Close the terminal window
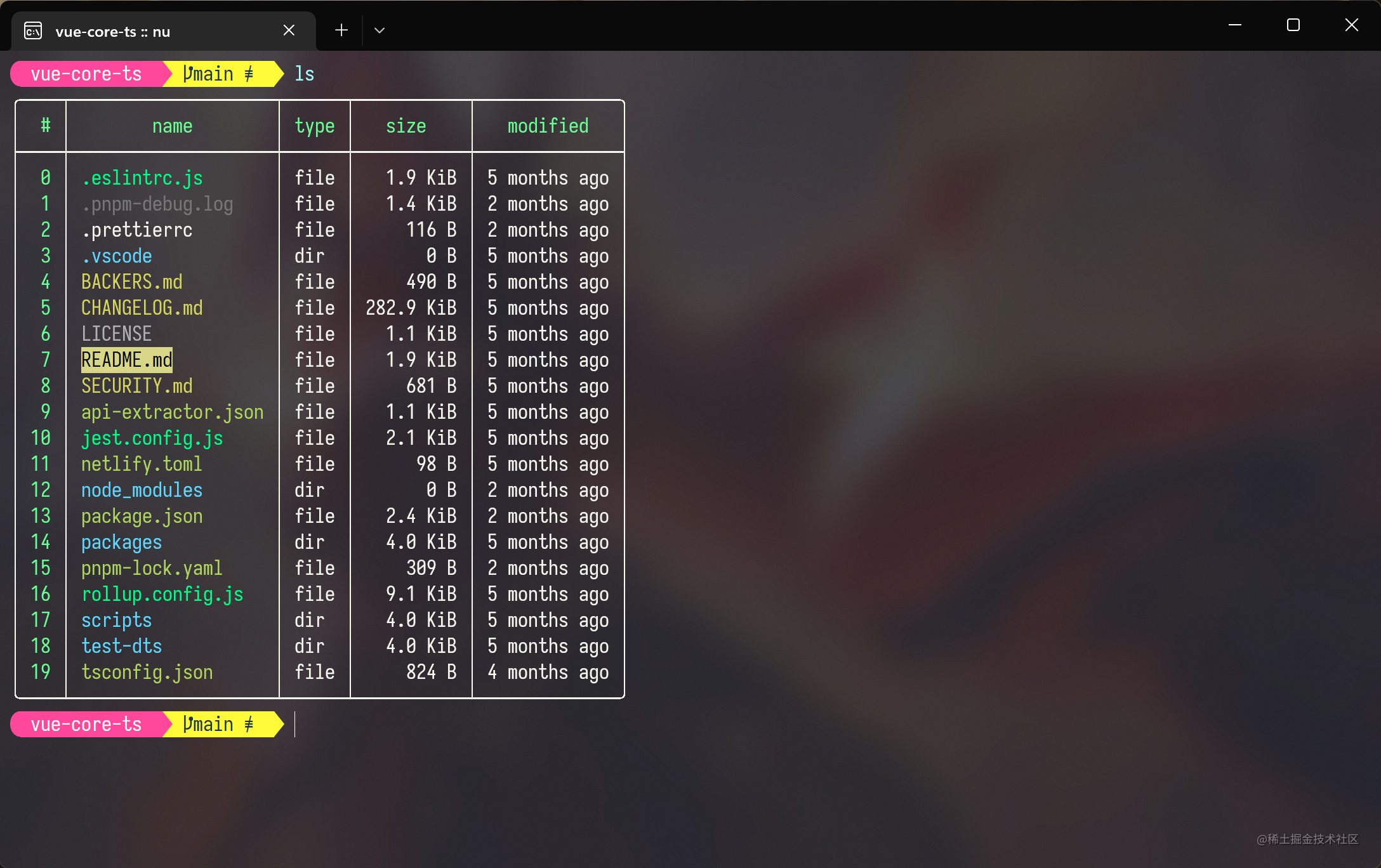The width and height of the screenshot is (1381, 868). pyautogui.click(x=1352, y=25)
